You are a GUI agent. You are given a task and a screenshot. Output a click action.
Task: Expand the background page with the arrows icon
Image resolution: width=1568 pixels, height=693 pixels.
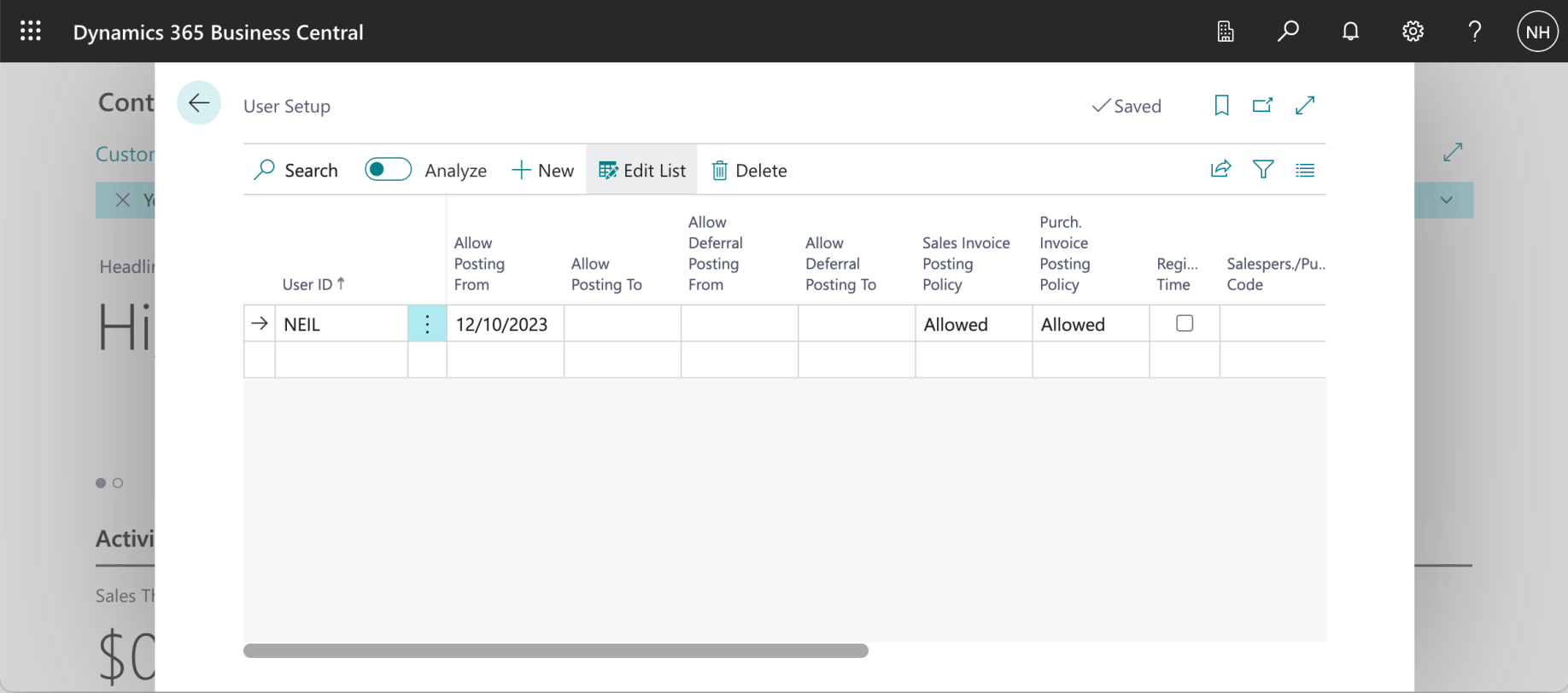(x=1453, y=152)
